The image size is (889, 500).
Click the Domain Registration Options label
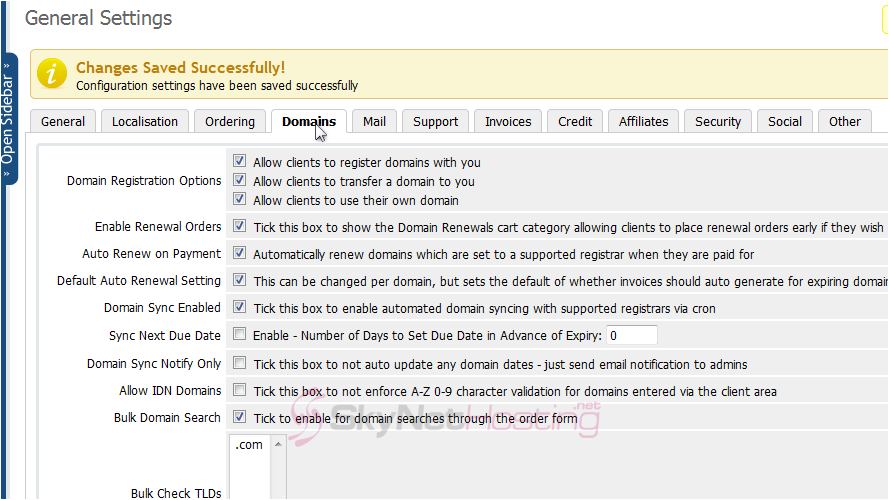pos(144,181)
